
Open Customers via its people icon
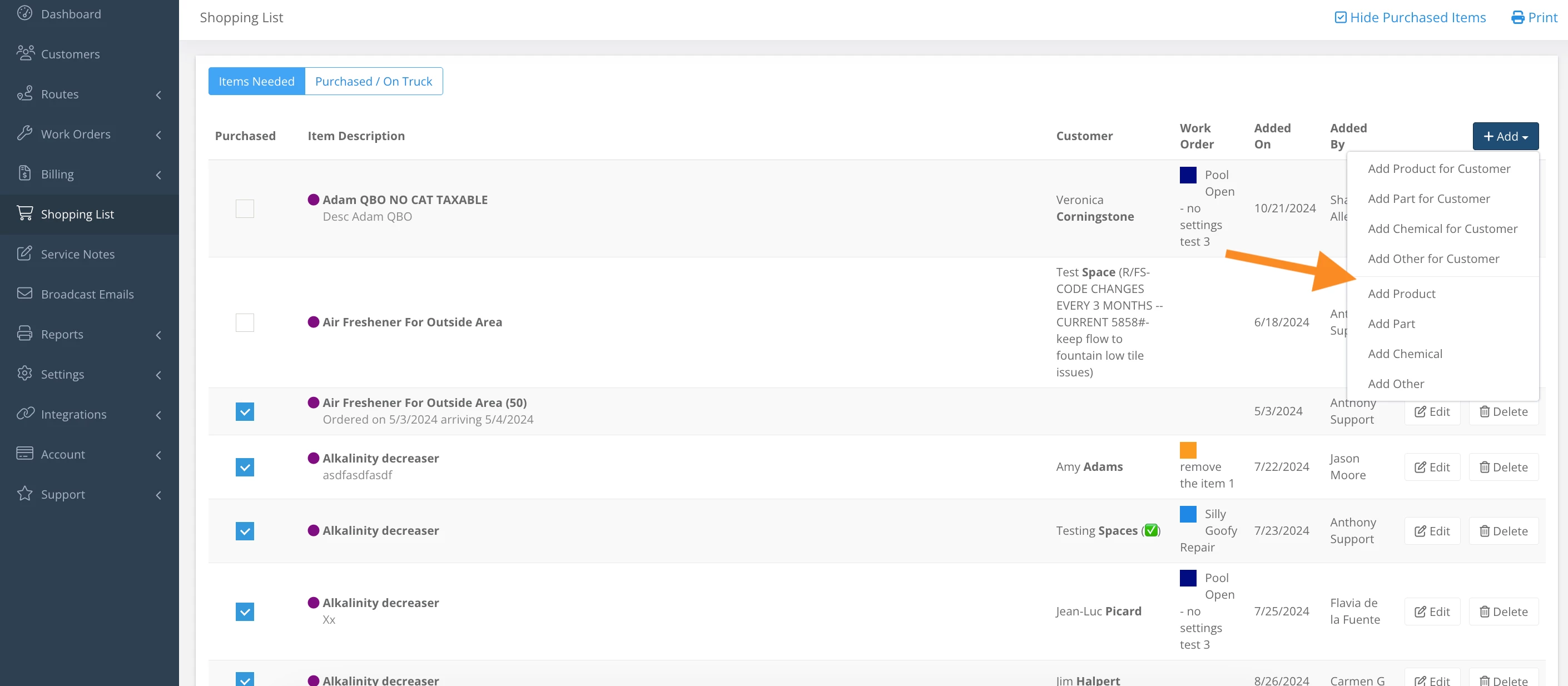tap(25, 53)
